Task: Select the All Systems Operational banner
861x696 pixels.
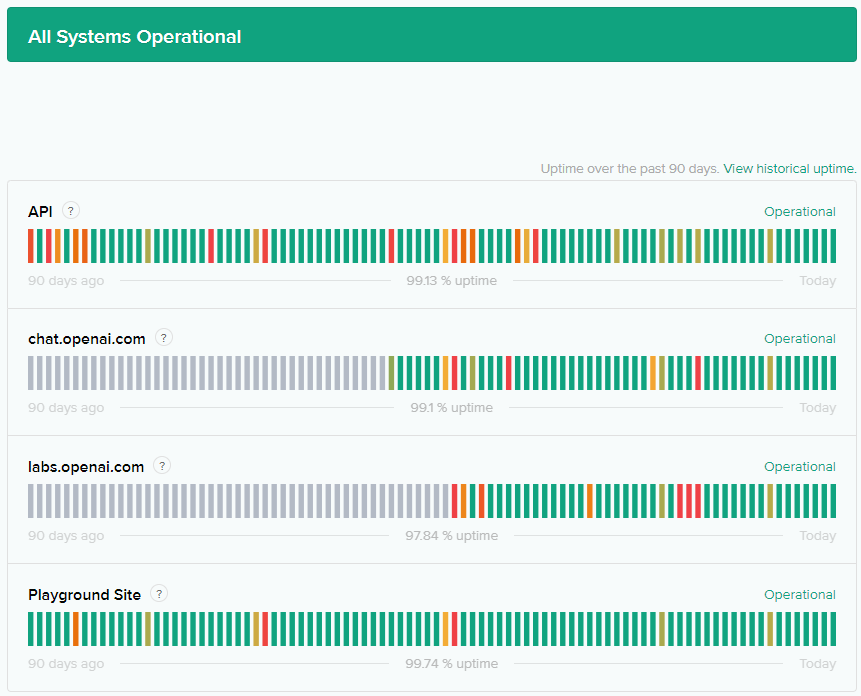Action: click(432, 35)
